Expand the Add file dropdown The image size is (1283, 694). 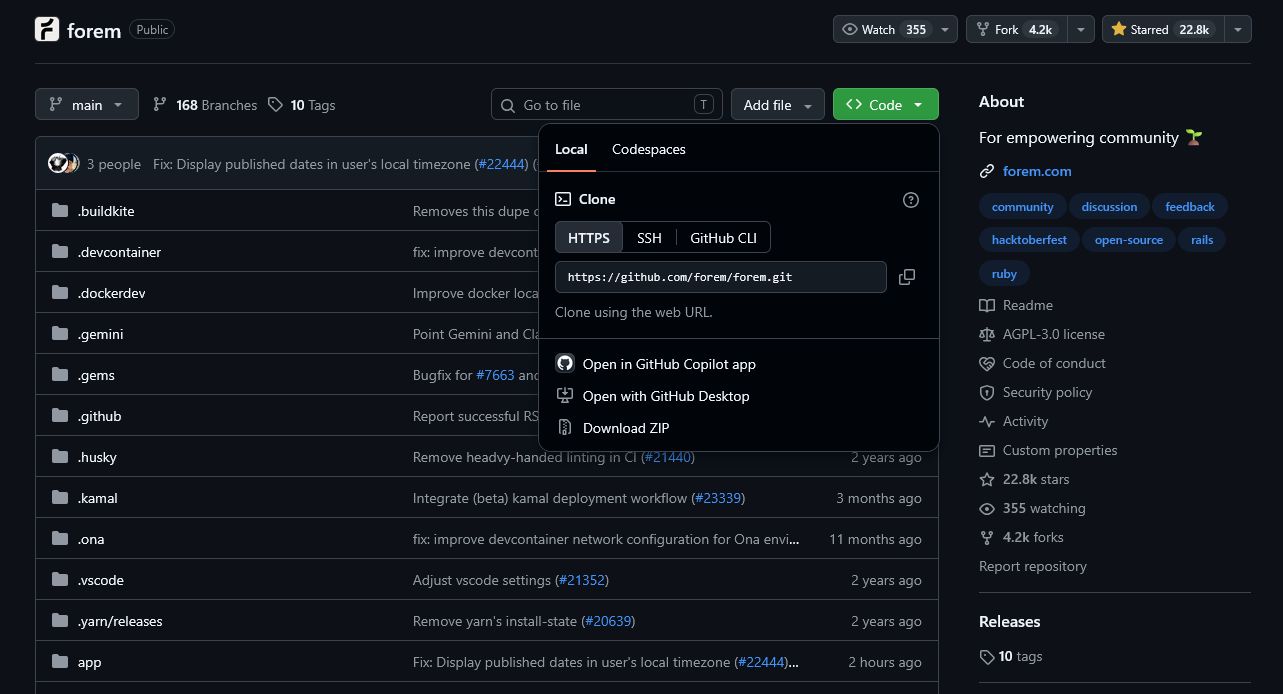(x=778, y=105)
